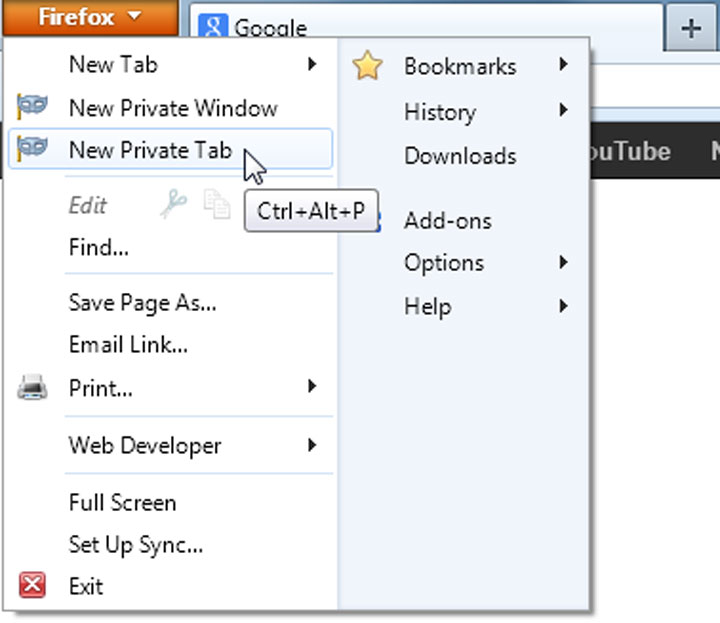The height and width of the screenshot is (623, 720).
Task: Click the mask icon beside New Private Window
Action: click(x=32, y=106)
